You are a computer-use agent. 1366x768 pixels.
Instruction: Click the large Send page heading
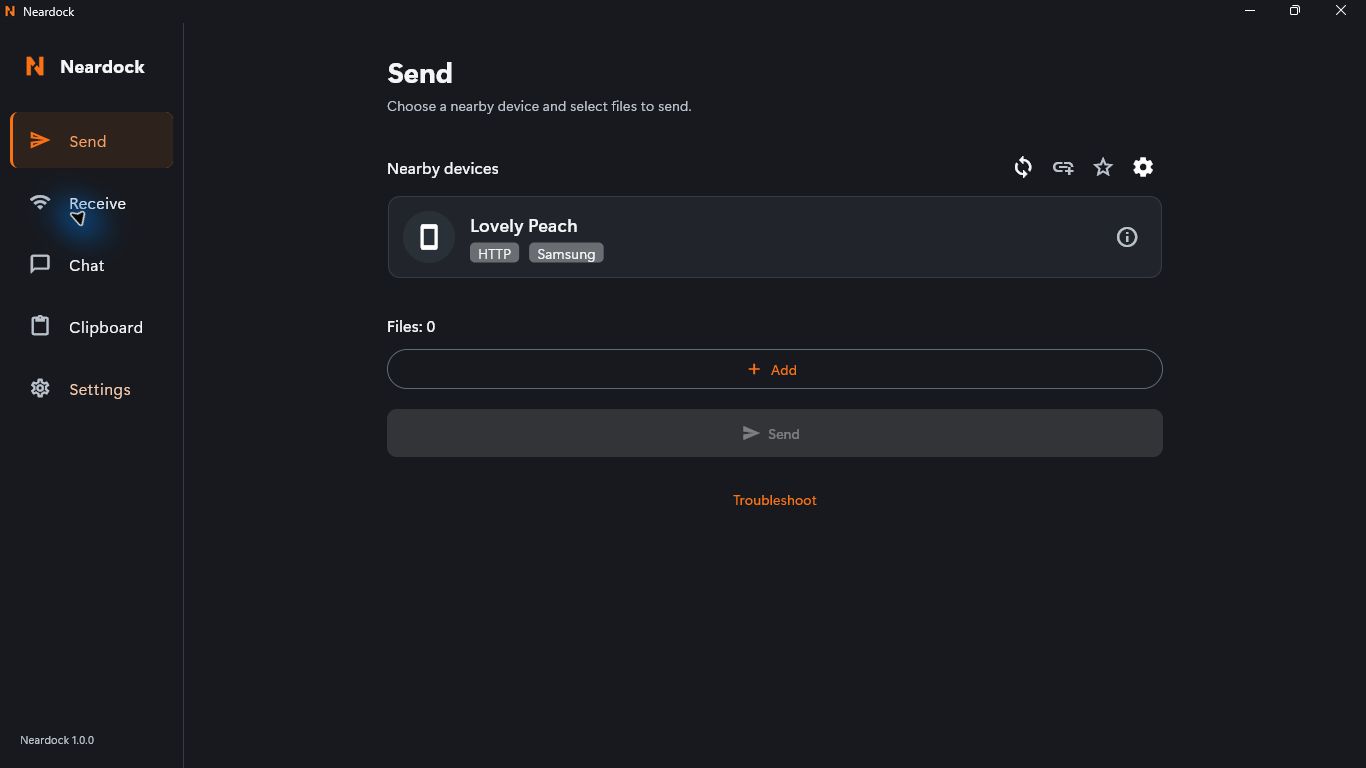420,73
